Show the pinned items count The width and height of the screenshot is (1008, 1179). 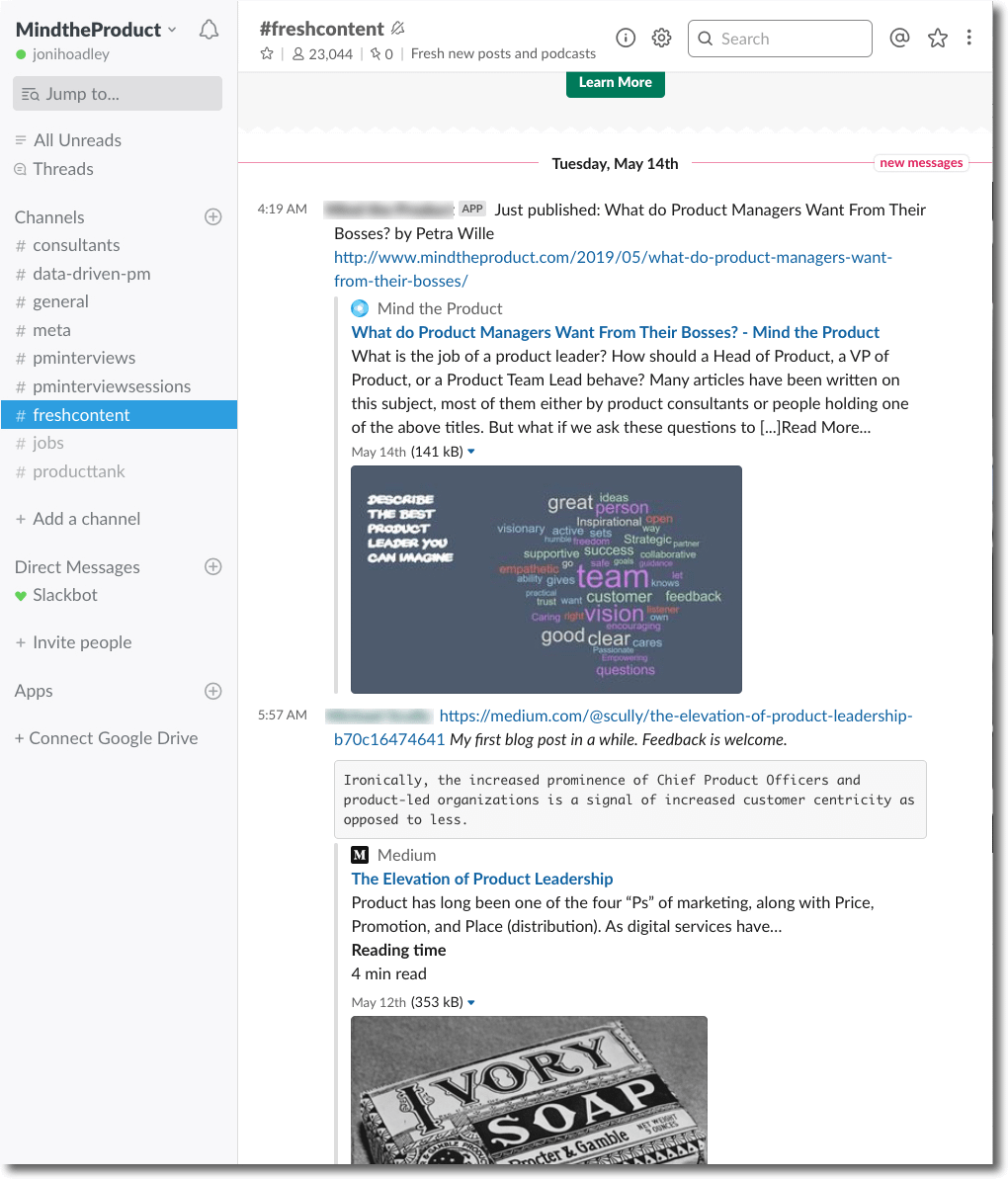coord(381,54)
